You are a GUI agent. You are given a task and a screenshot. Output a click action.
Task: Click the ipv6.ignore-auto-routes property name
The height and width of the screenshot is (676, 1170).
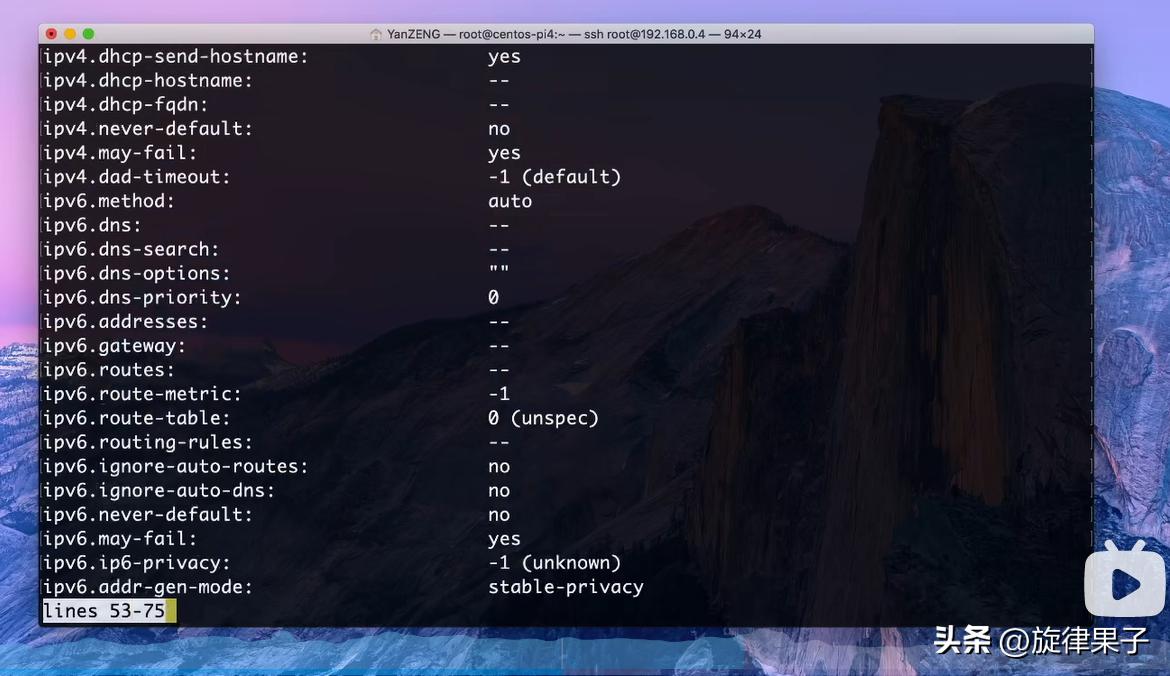[x=176, y=467]
